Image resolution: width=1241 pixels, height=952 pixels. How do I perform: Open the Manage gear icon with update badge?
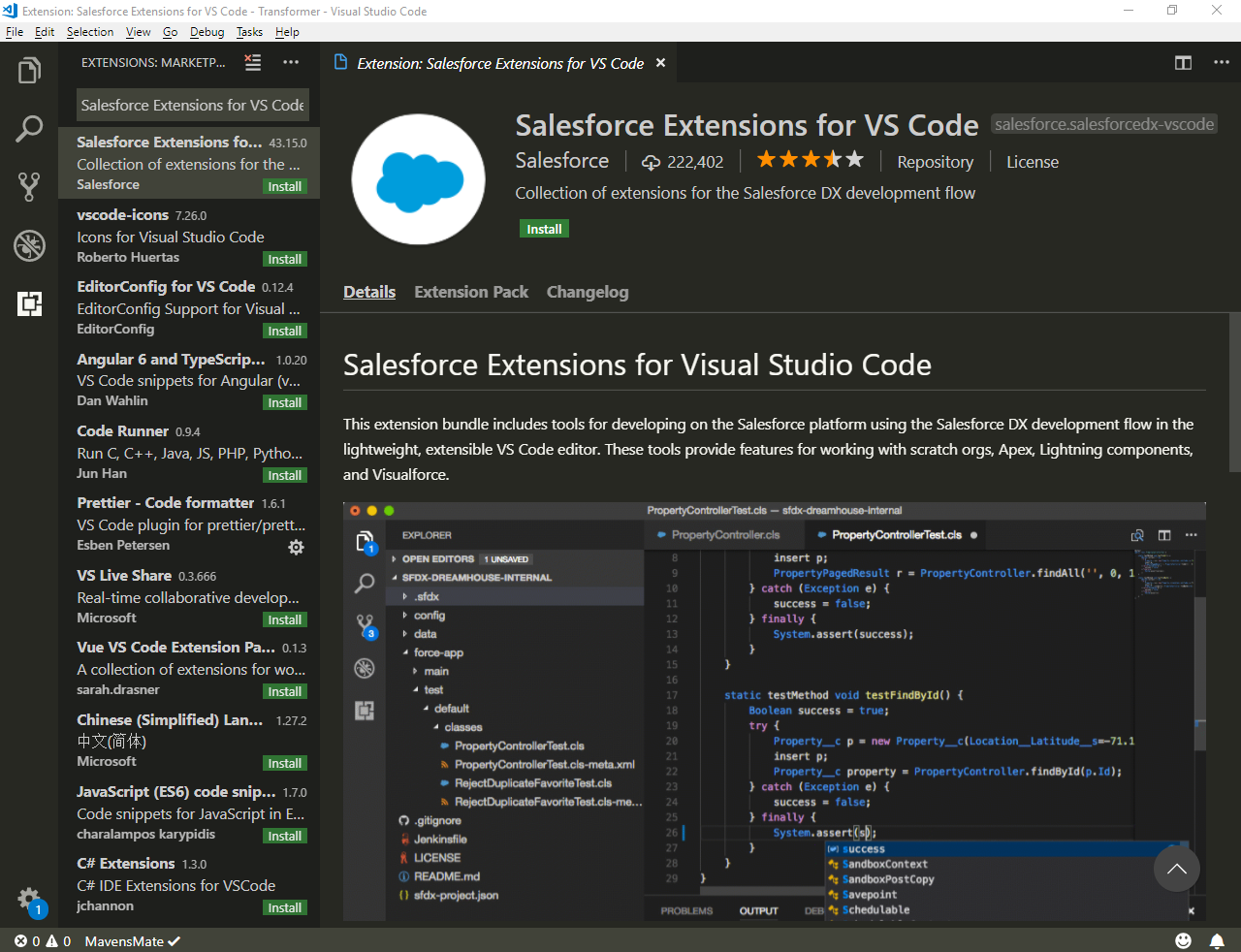(x=29, y=900)
